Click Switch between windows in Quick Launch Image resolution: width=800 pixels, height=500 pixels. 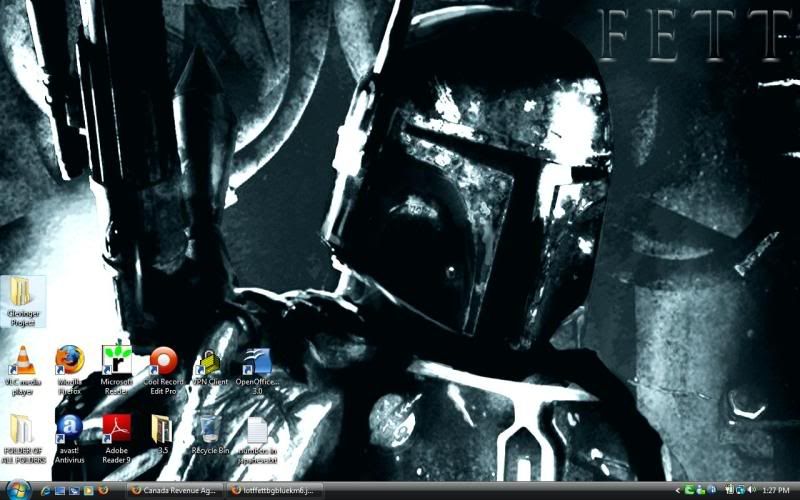[x=74, y=491]
